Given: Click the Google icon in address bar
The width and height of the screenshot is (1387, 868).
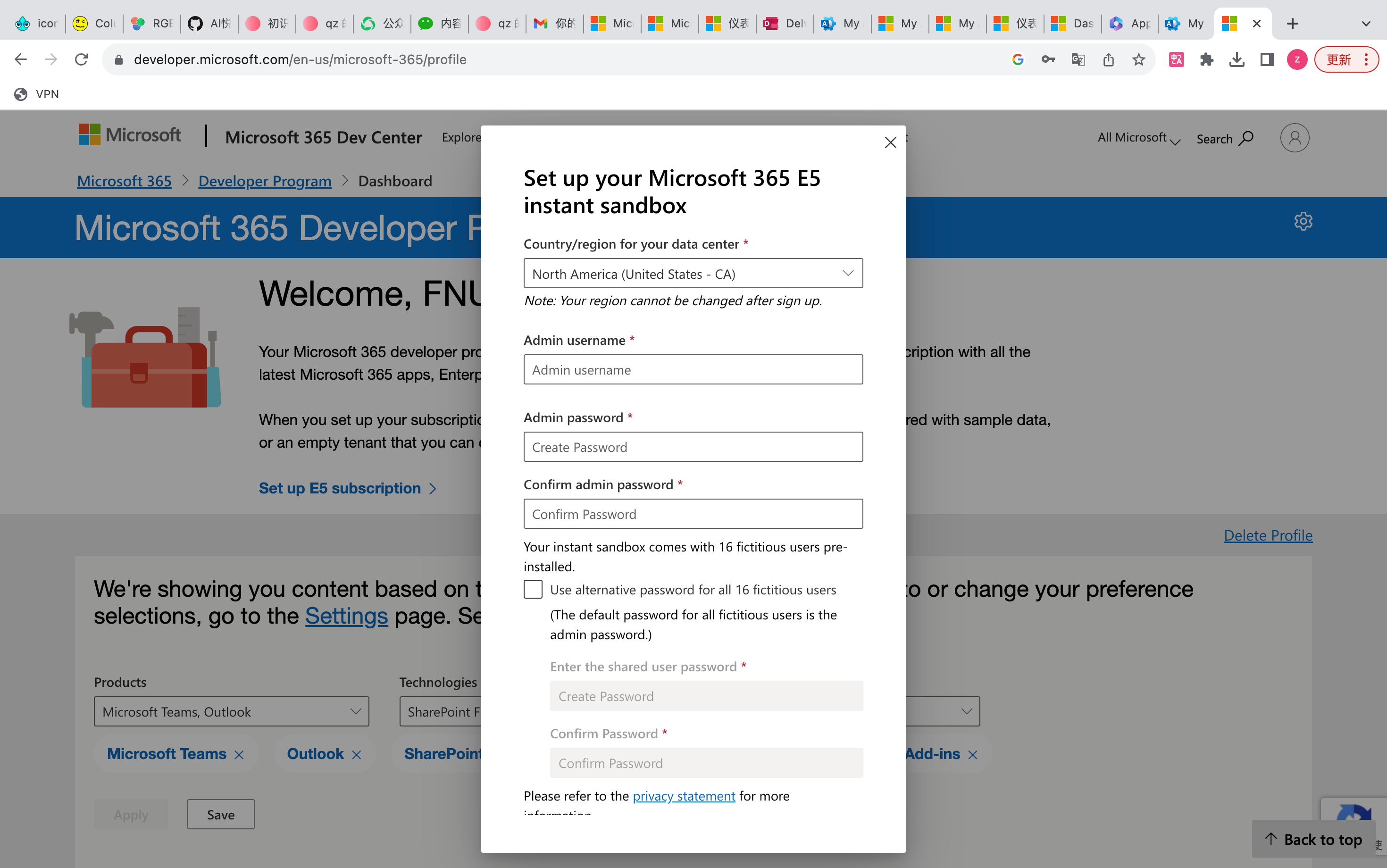Looking at the screenshot, I should 1018,59.
